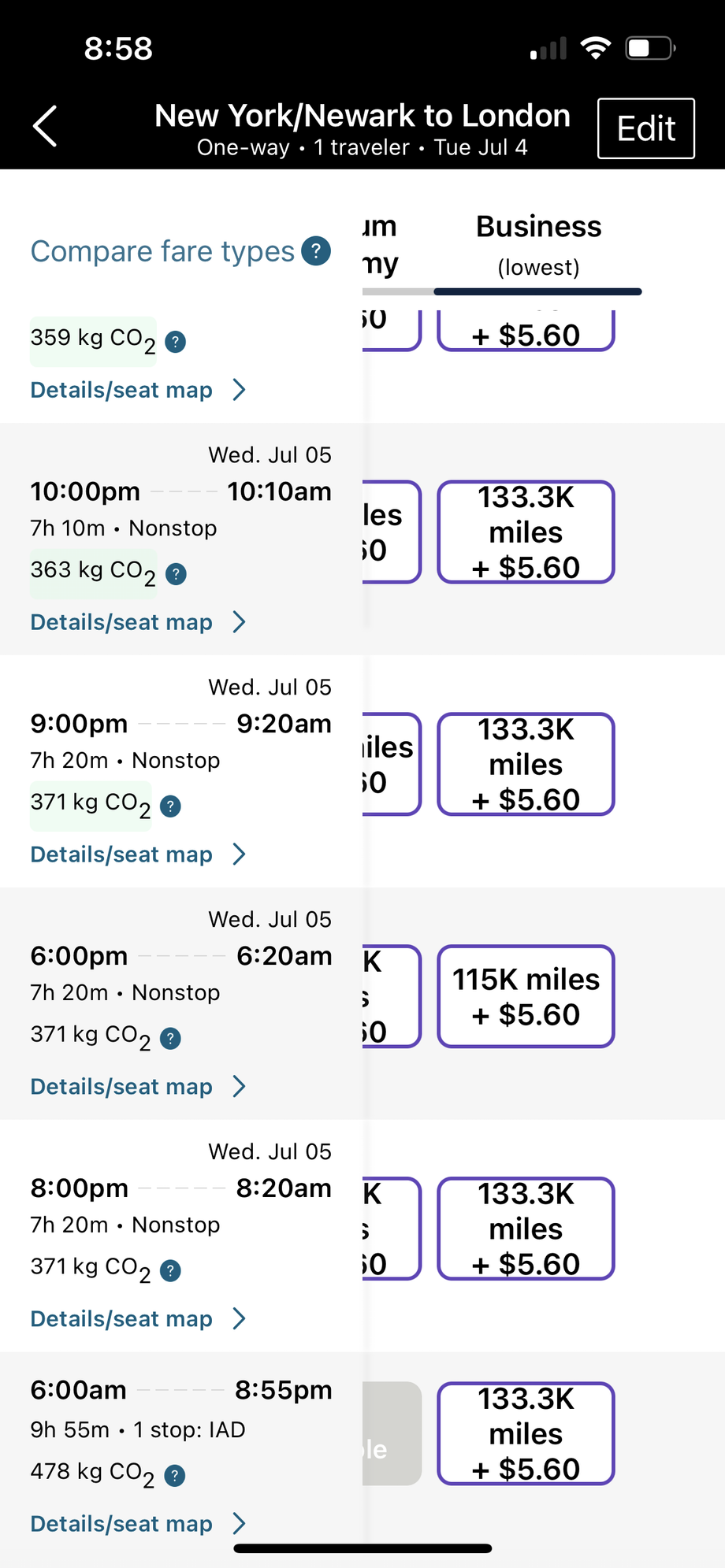Open Details/seat map for 6:00pm flight
The width and height of the screenshot is (725, 1568).
pyautogui.click(x=138, y=1087)
